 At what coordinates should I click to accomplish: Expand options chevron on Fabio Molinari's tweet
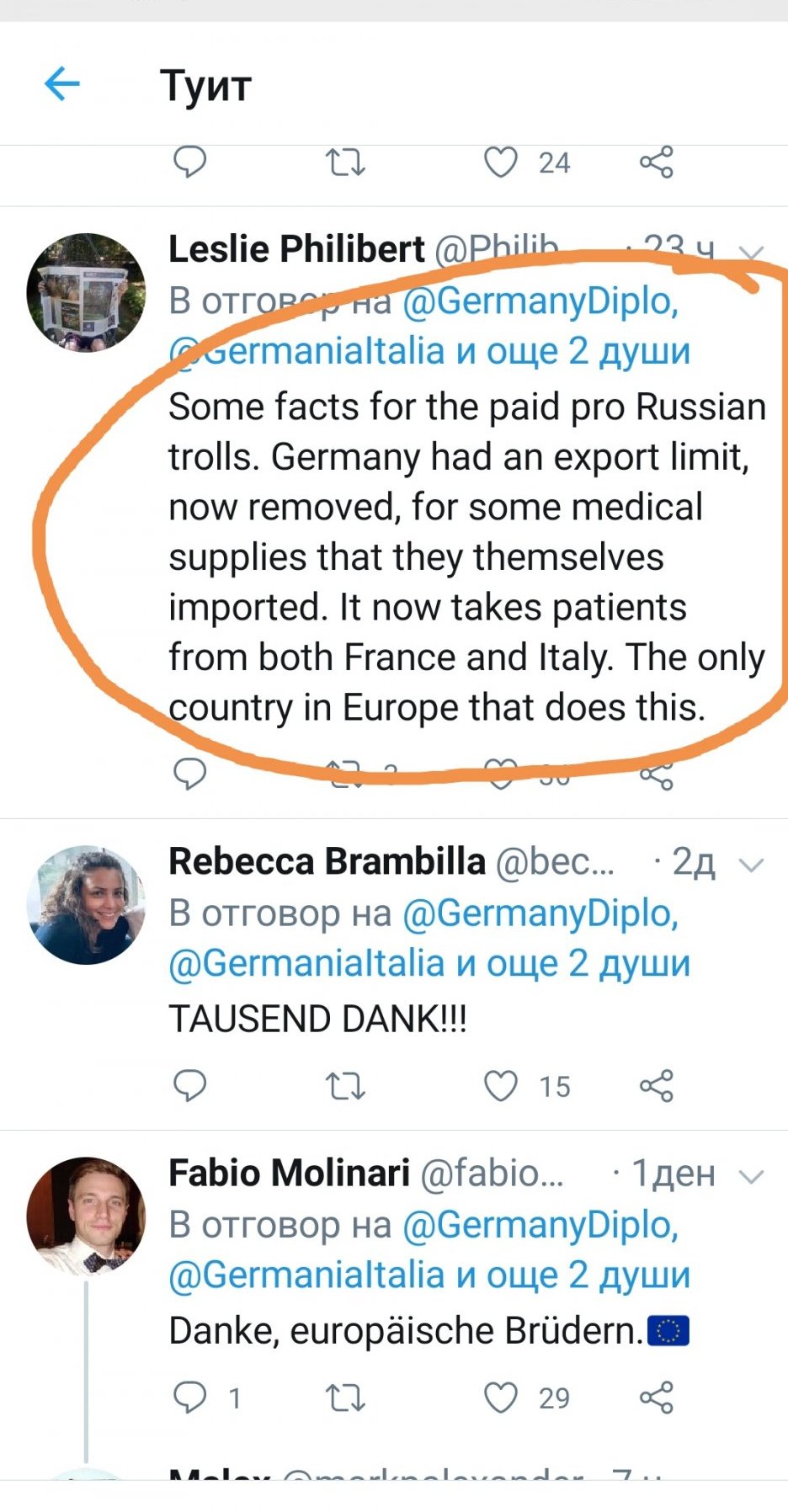pos(750,1176)
